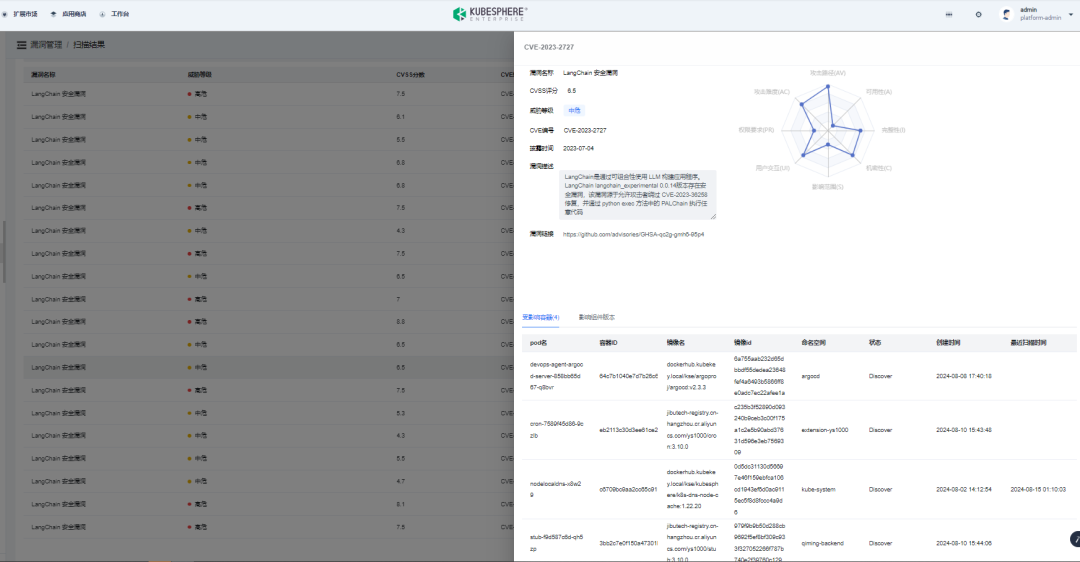Click the argocd namespace cell
1080x562 pixels.
811,376
